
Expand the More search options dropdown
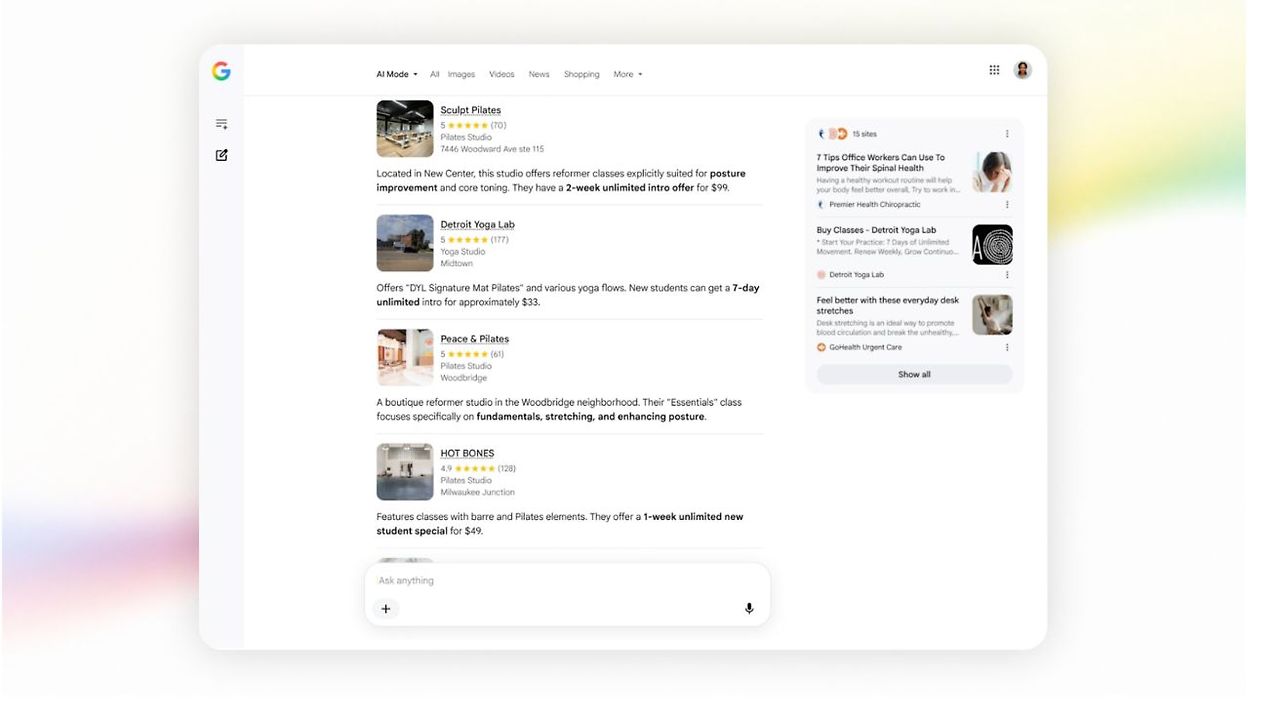(x=627, y=74)
